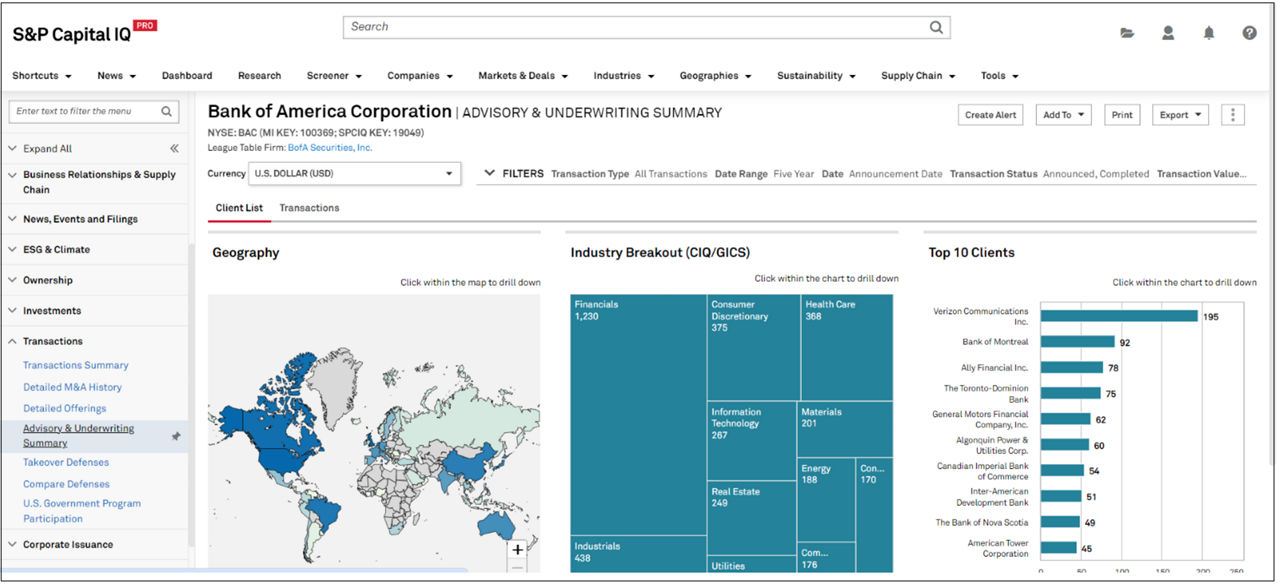Open the help question mark icon
This screenshot has width=1280, height=587.
pyautogui.click(x=1250, y=33)
